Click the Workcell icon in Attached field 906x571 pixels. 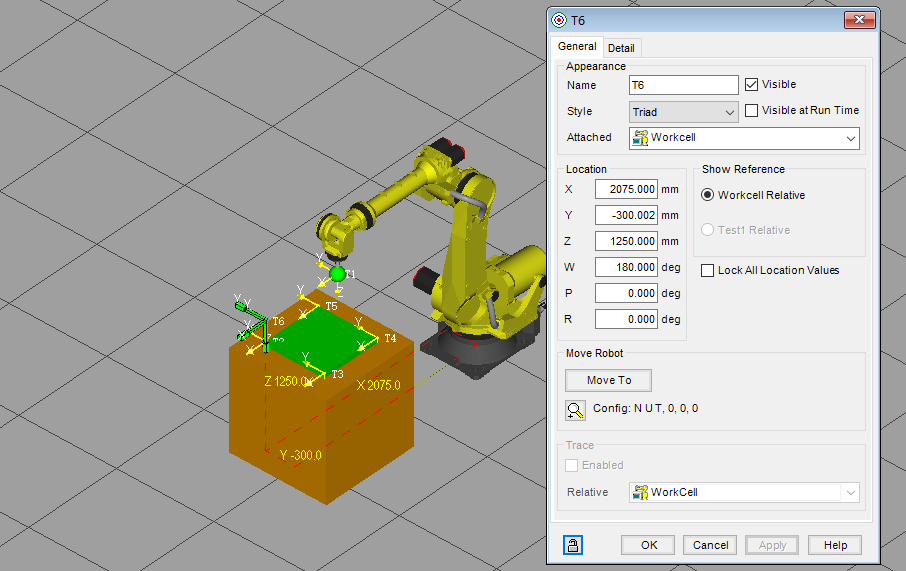[x=640, y=138]
